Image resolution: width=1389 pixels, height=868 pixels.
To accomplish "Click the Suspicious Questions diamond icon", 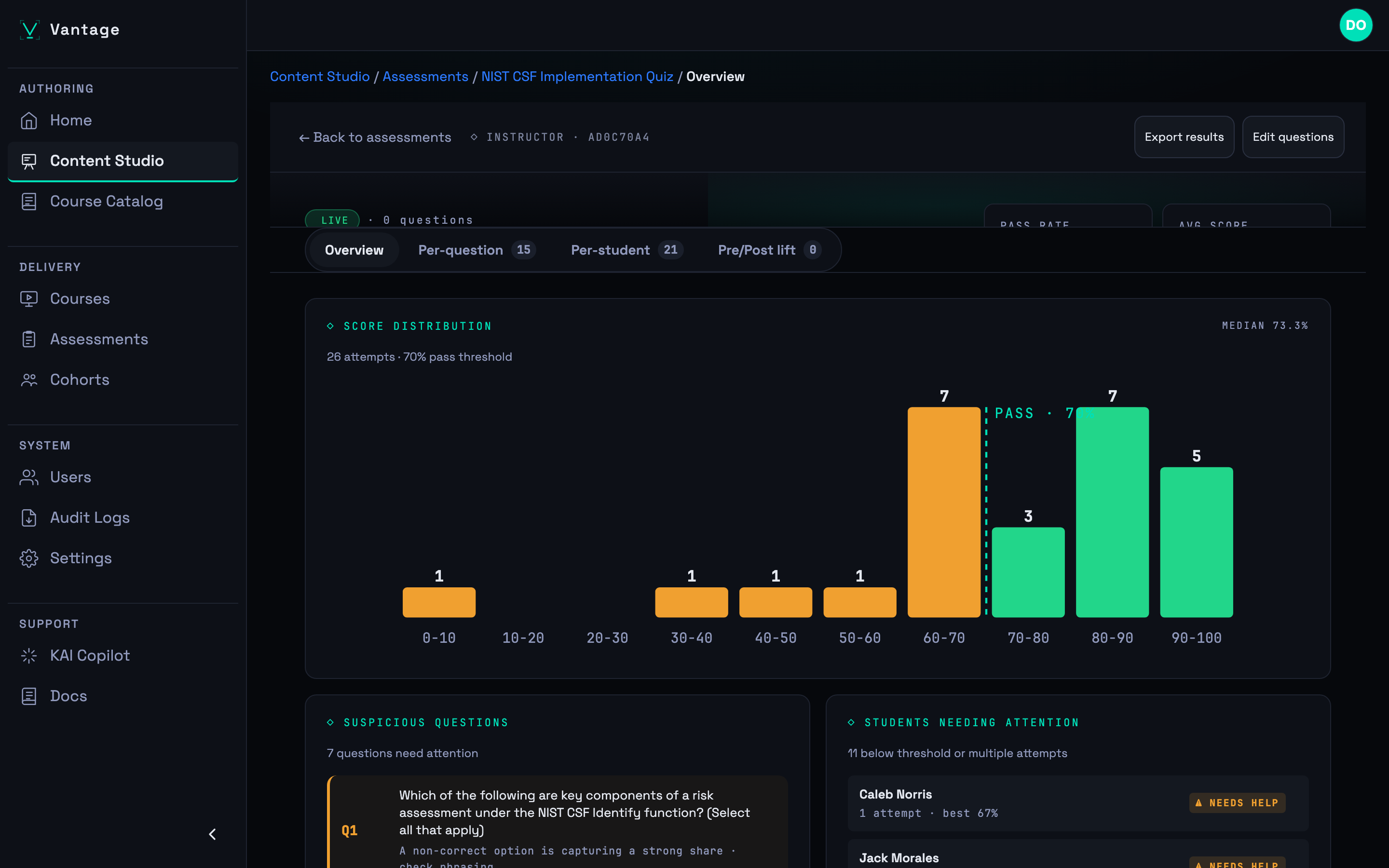I will click(x=330, y=722).
